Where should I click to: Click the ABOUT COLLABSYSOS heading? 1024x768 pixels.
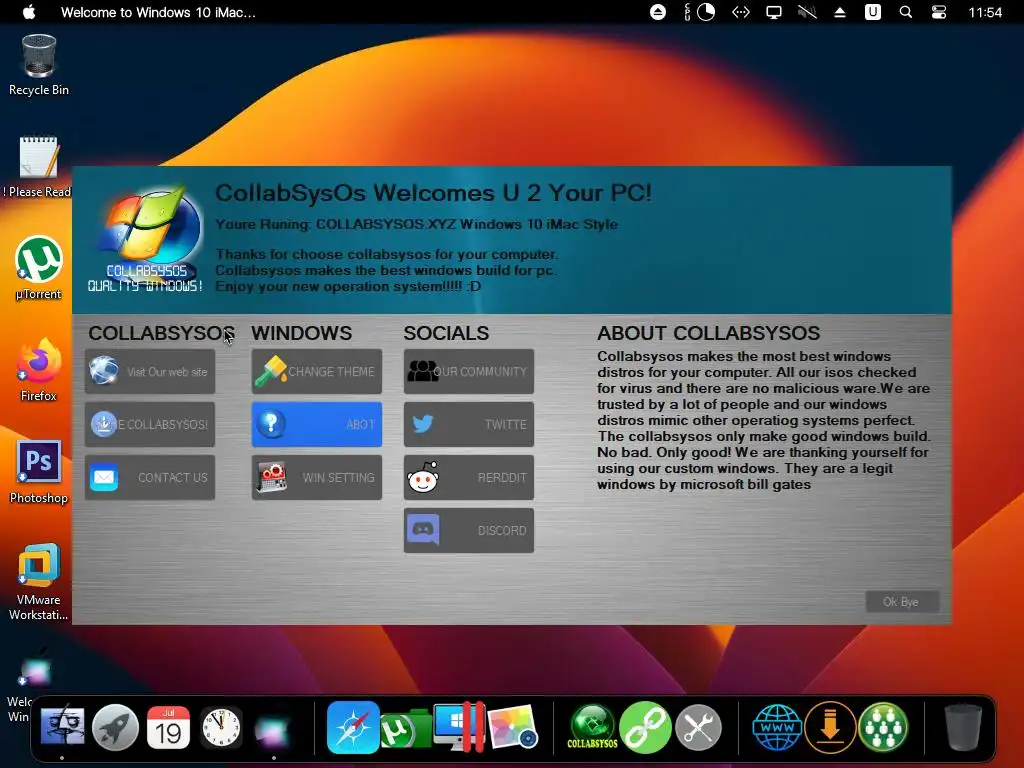click(708, 333)
